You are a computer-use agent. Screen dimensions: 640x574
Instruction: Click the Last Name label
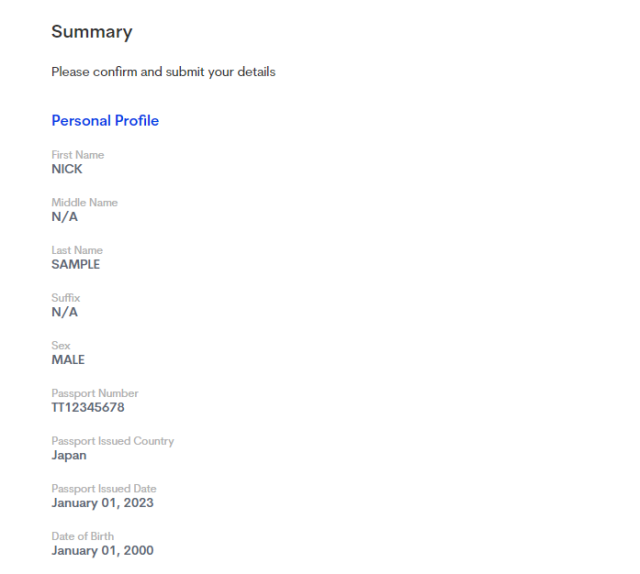77,250
